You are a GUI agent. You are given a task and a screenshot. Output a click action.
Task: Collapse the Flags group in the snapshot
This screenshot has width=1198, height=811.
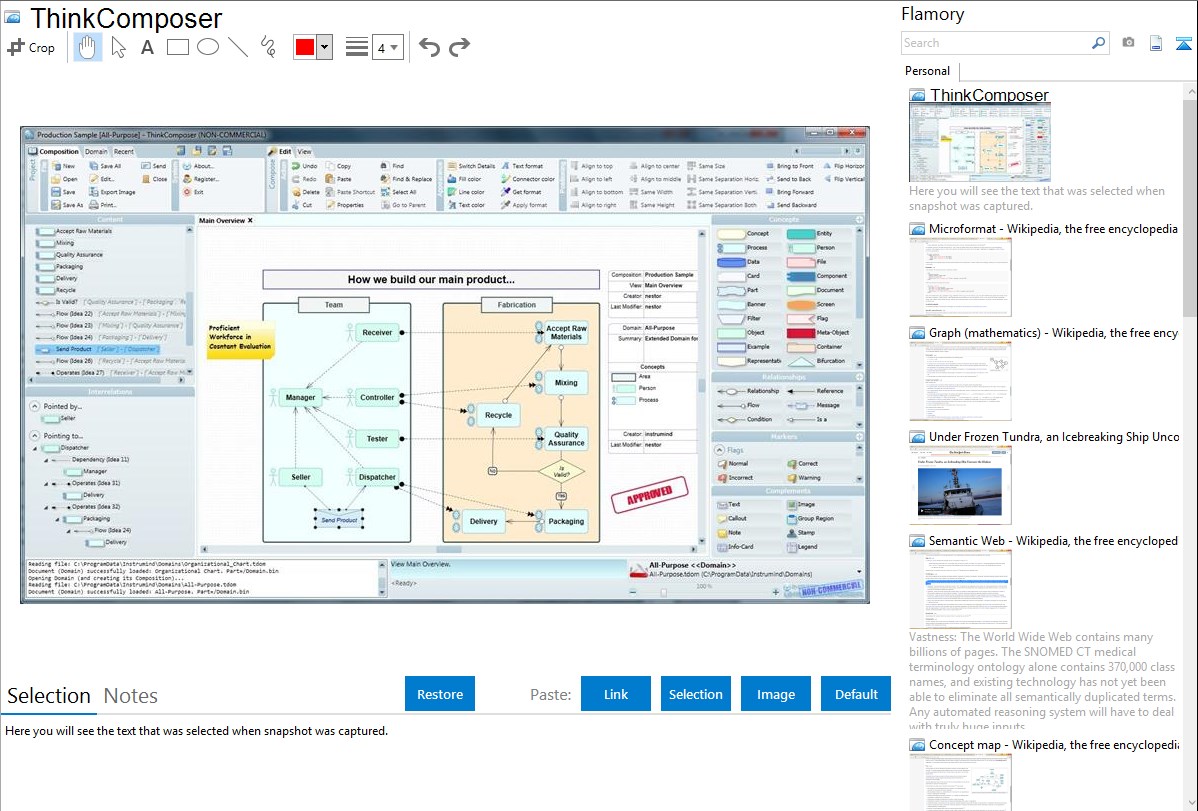coord(720,450)
